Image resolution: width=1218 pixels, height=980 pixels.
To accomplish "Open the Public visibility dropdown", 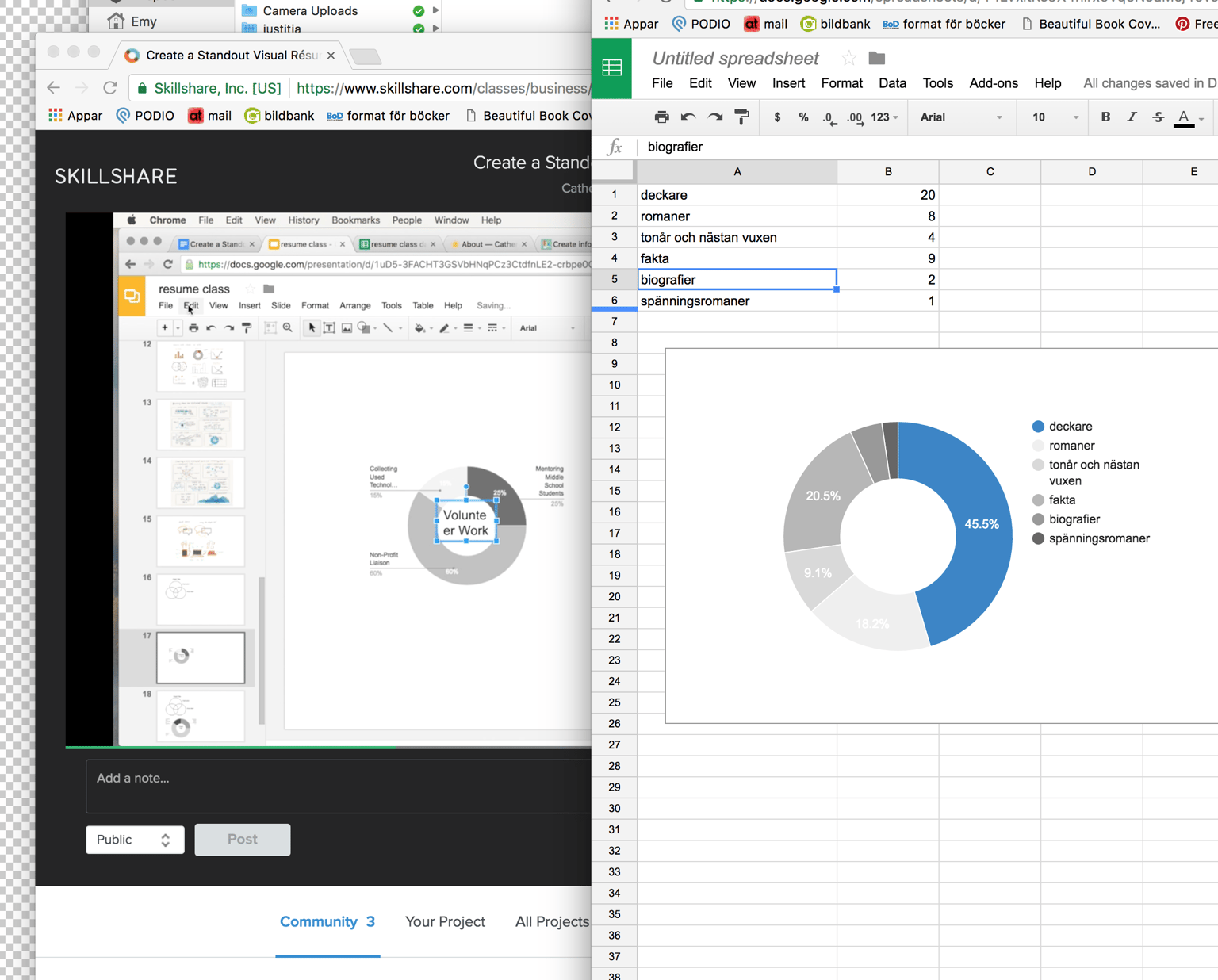I will [x=135, y=840].
